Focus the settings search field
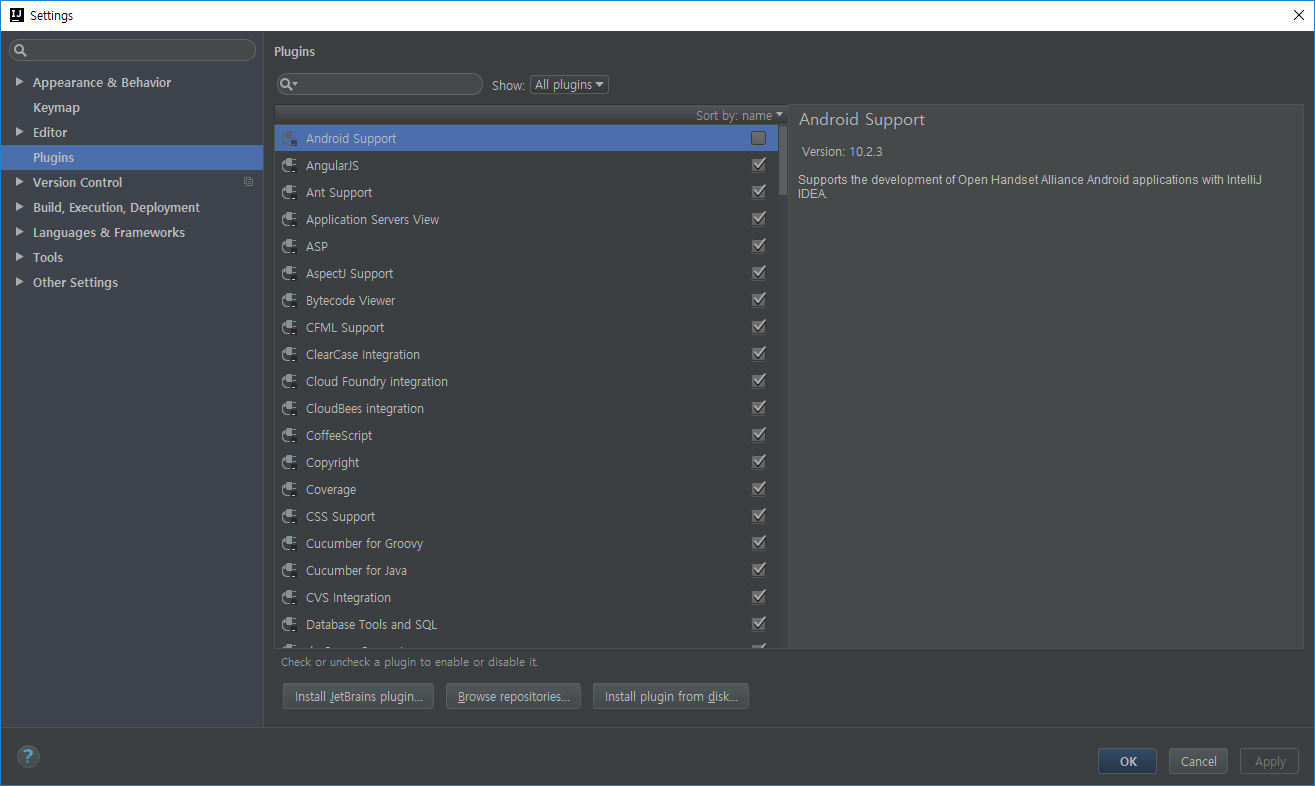This screenshot has height=786, width=1315. (133, 50)
